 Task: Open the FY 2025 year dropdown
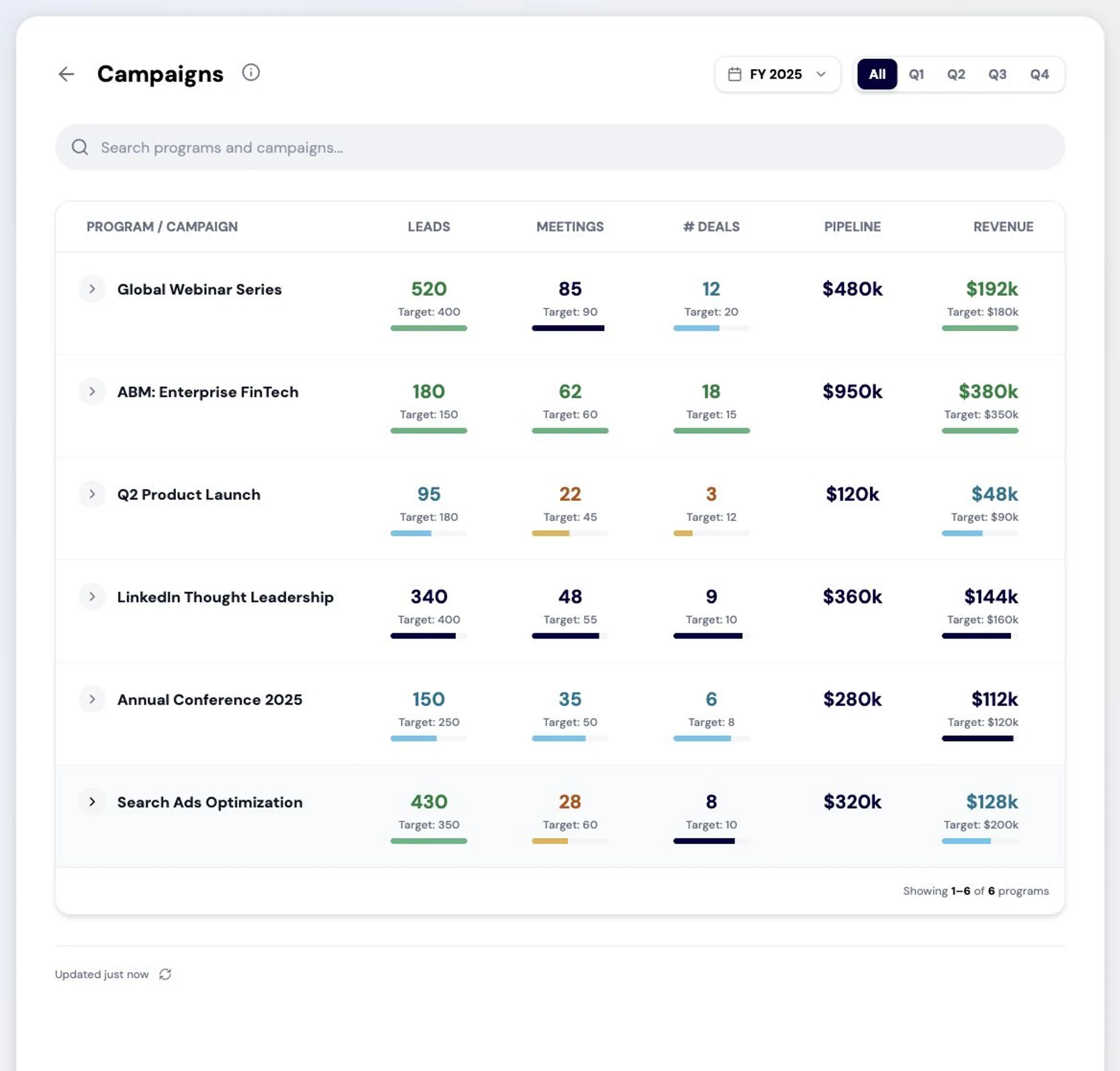[777, 74]
